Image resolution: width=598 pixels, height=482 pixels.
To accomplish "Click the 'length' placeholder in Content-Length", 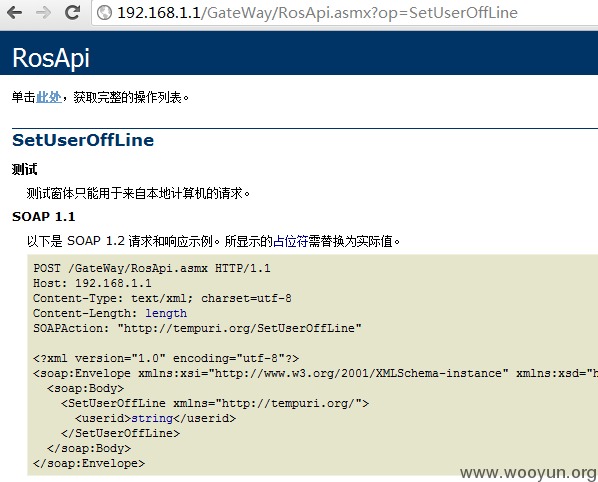I will click(x=166, y=313).
